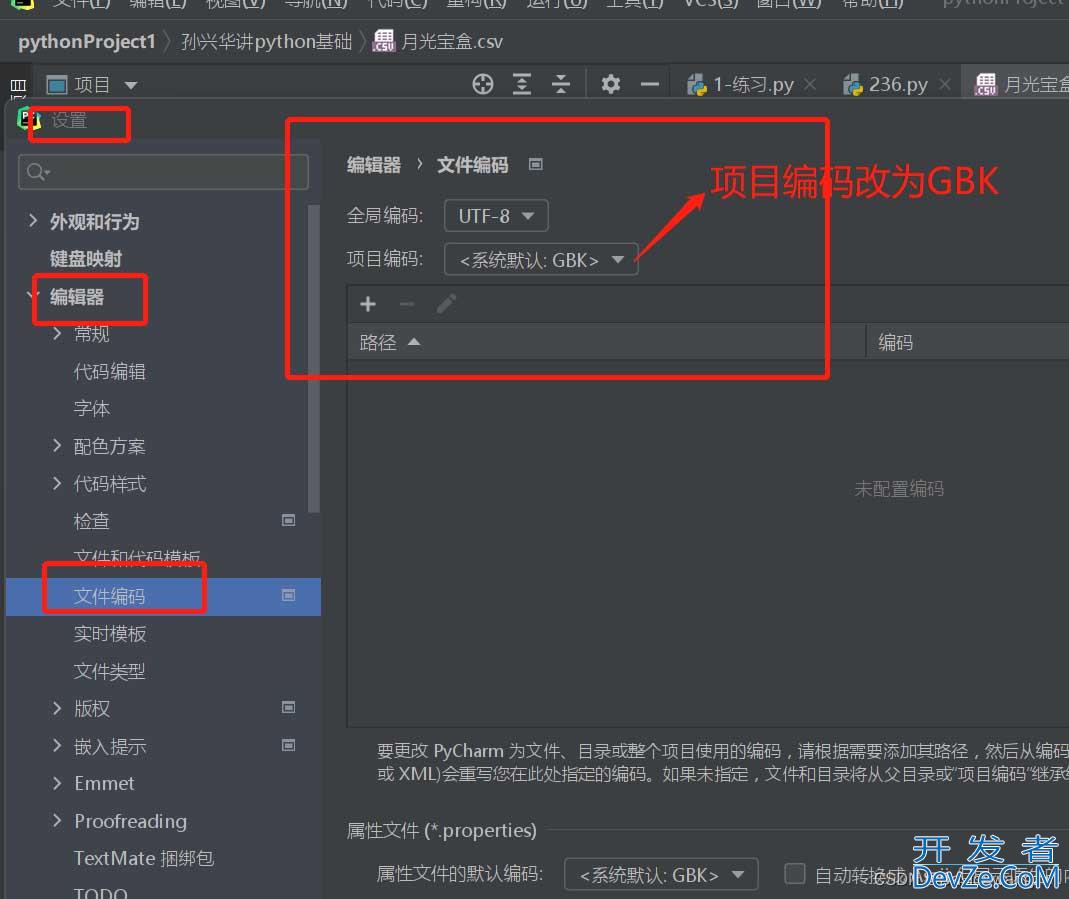Image resolution: width=1069 pixels, height=899 pixels.
Task: Close the 236.py tab
Action: click(944, 84)
